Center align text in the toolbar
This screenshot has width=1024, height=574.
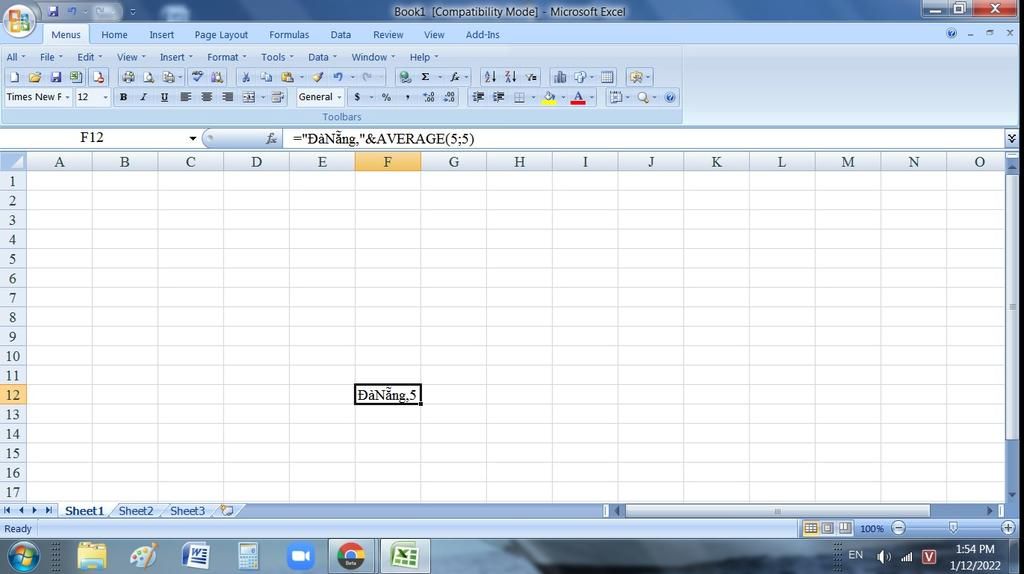[x=206, y=97]
